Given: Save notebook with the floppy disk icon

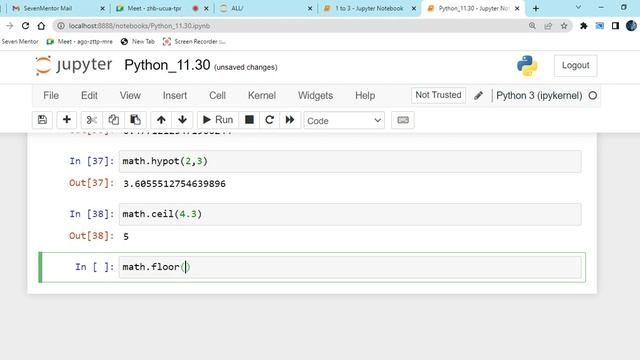Looking at the screenshot, I should [x=42, y=120].
